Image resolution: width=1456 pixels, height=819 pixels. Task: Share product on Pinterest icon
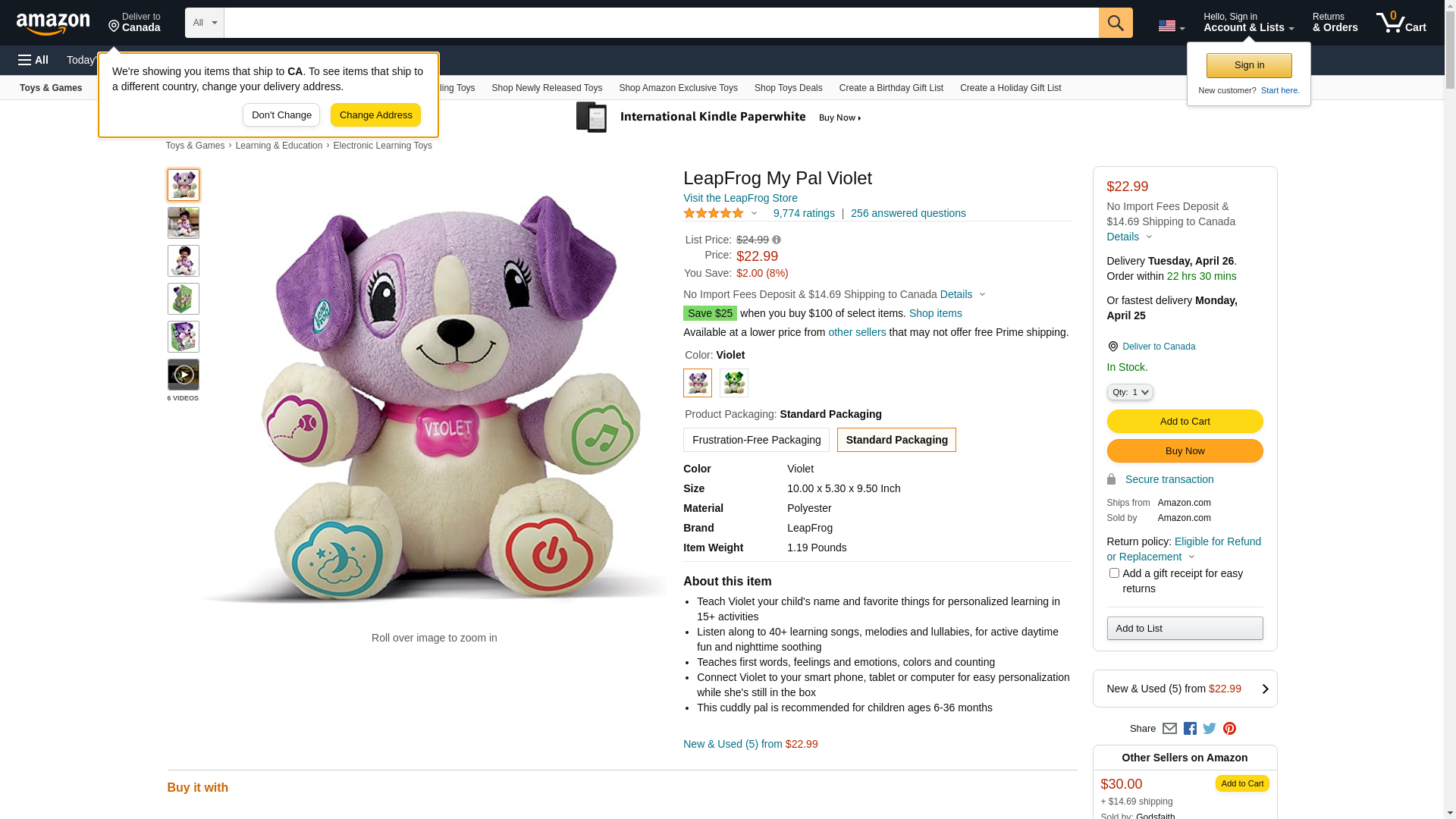1229,728
